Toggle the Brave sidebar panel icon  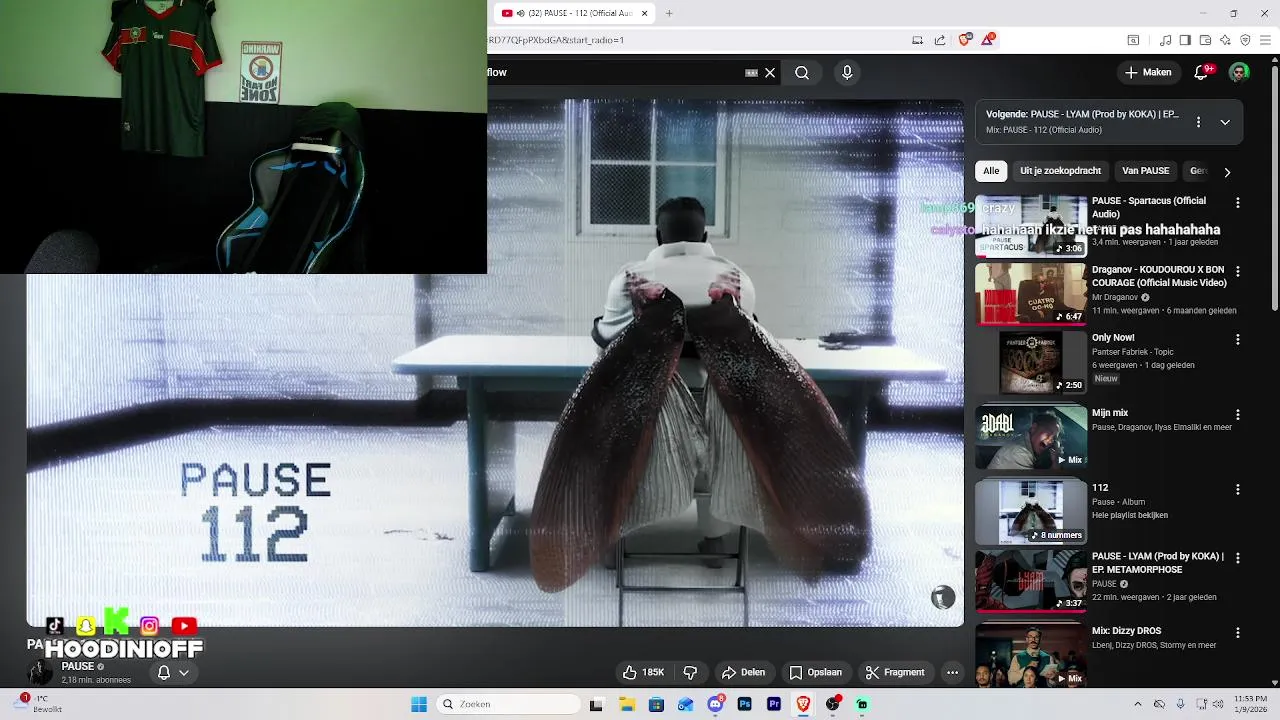tap(1185, 40)
